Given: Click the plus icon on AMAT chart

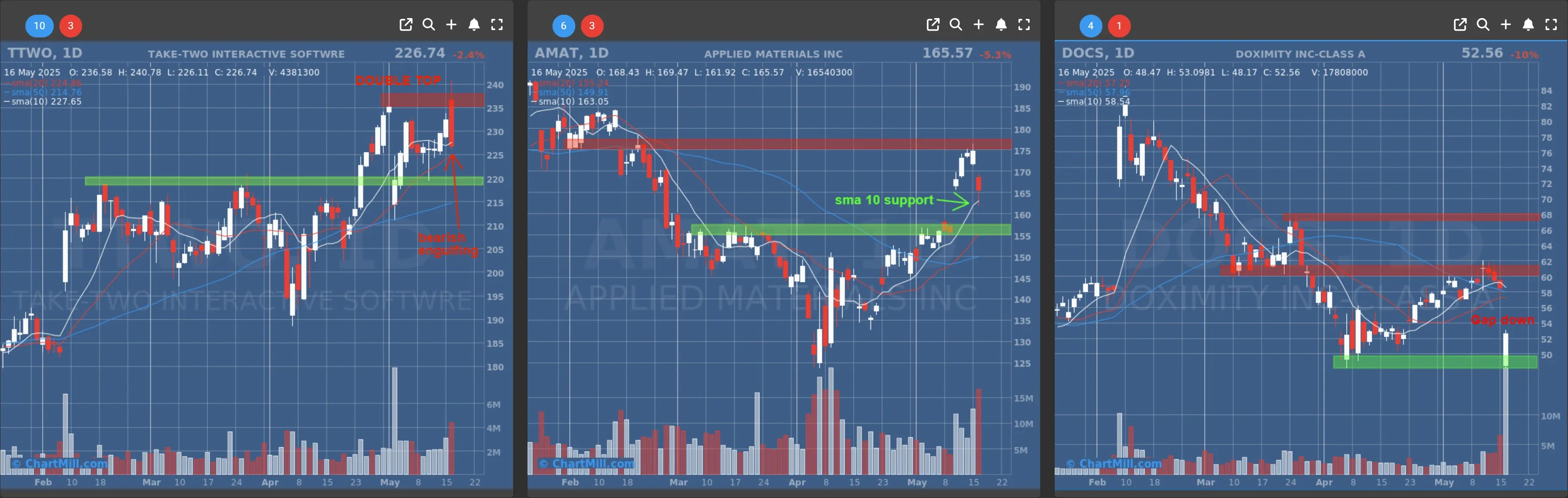Looking at the screenshot, I should [x=978, y=25].
